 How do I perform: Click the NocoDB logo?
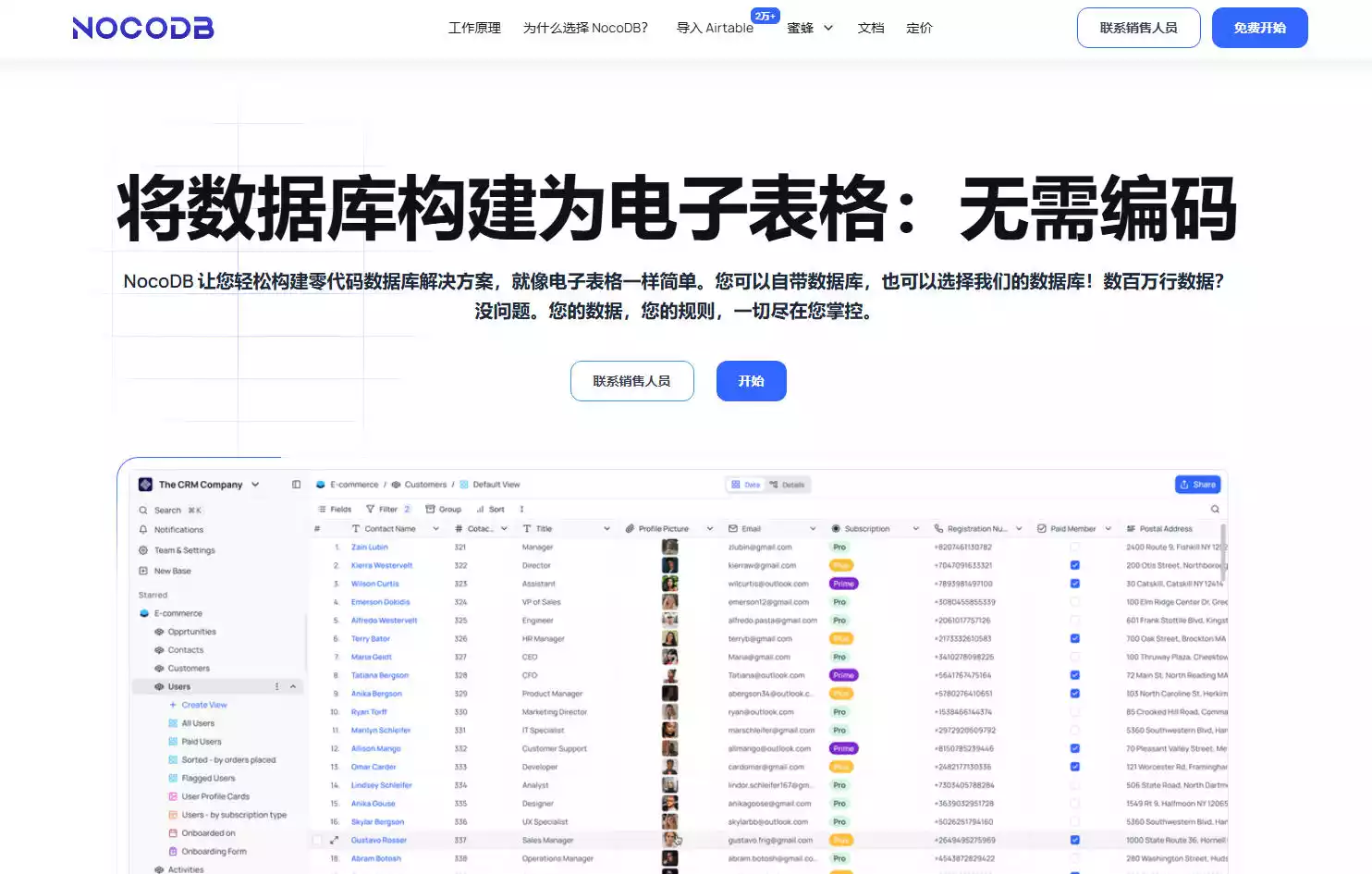pyautogui.click(x=143, y=28)
